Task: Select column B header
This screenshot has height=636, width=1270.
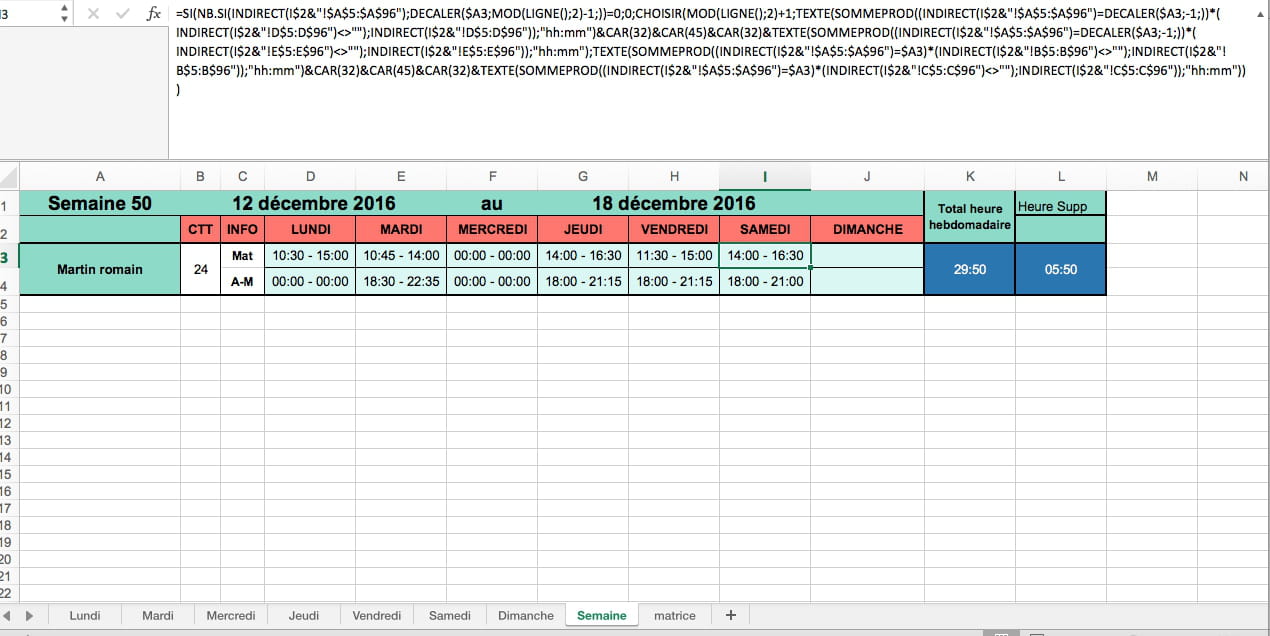Action: 201,177
